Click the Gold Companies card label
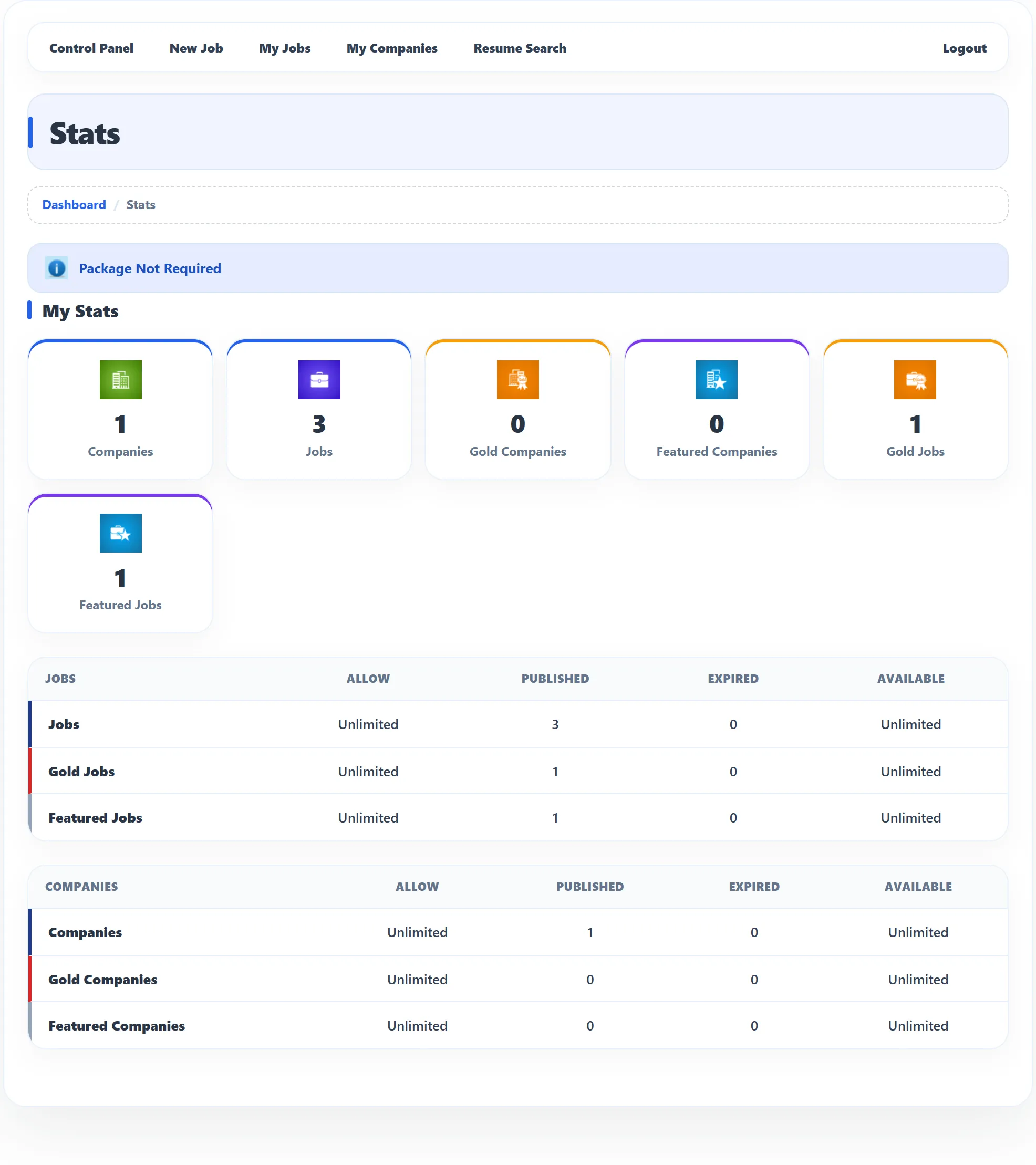The width and height of the screenshot is (1036, 1165). [x=517, y=451]
